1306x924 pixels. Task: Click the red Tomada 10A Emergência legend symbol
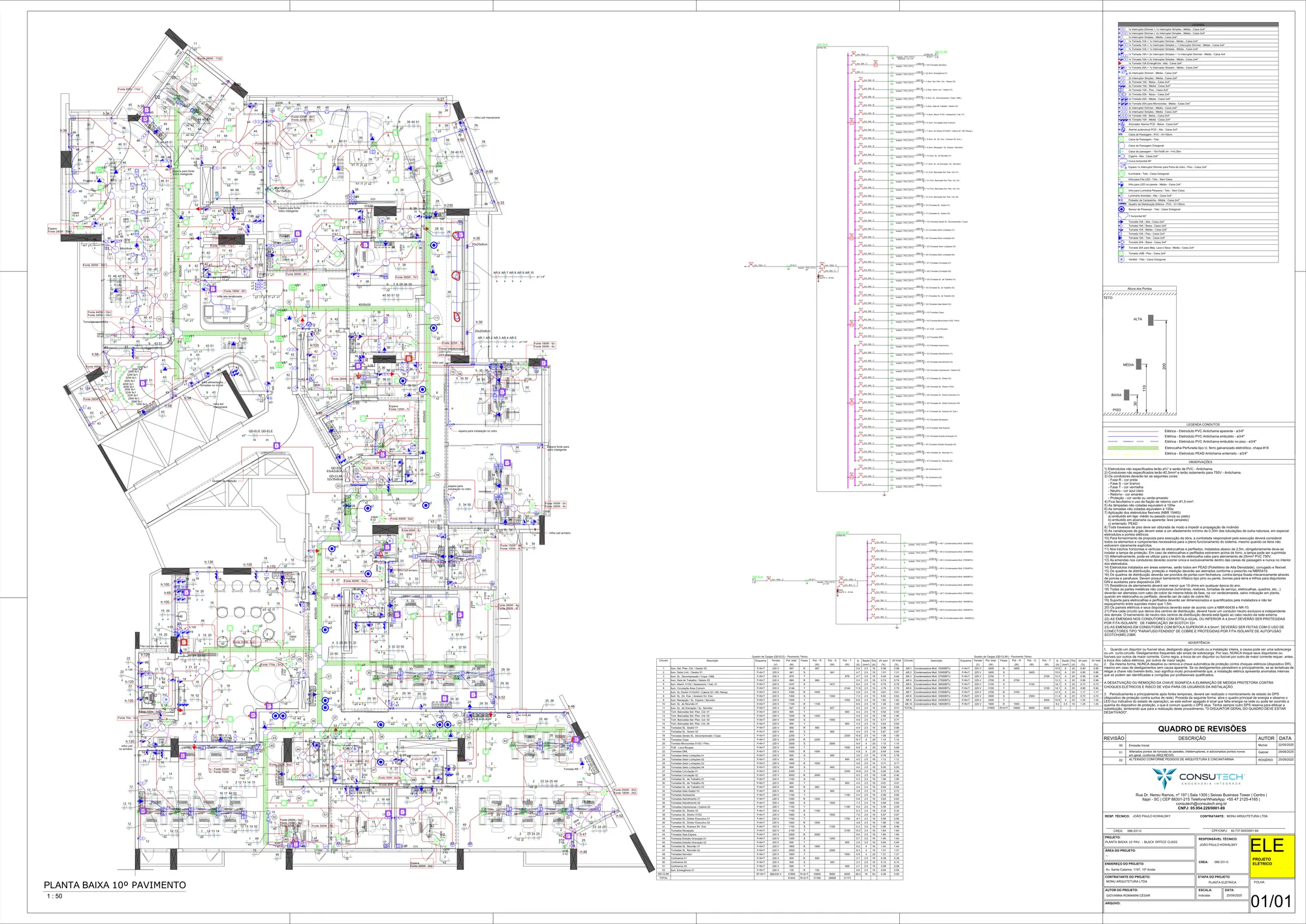pos(1120,63)
